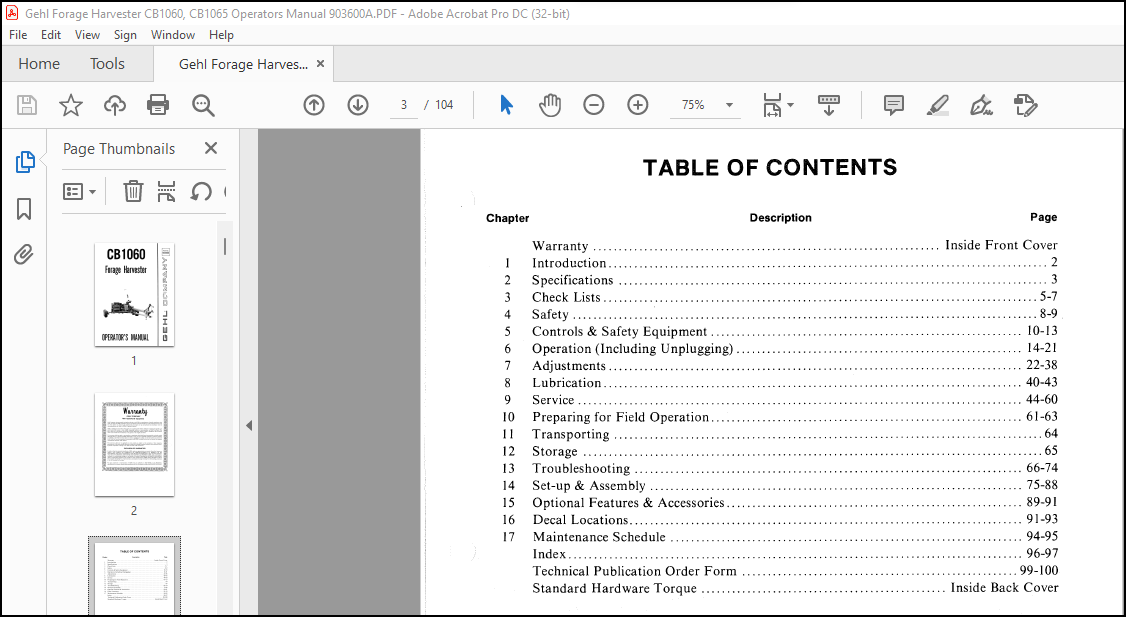Click the Specifications contents entry

[572, 280]
